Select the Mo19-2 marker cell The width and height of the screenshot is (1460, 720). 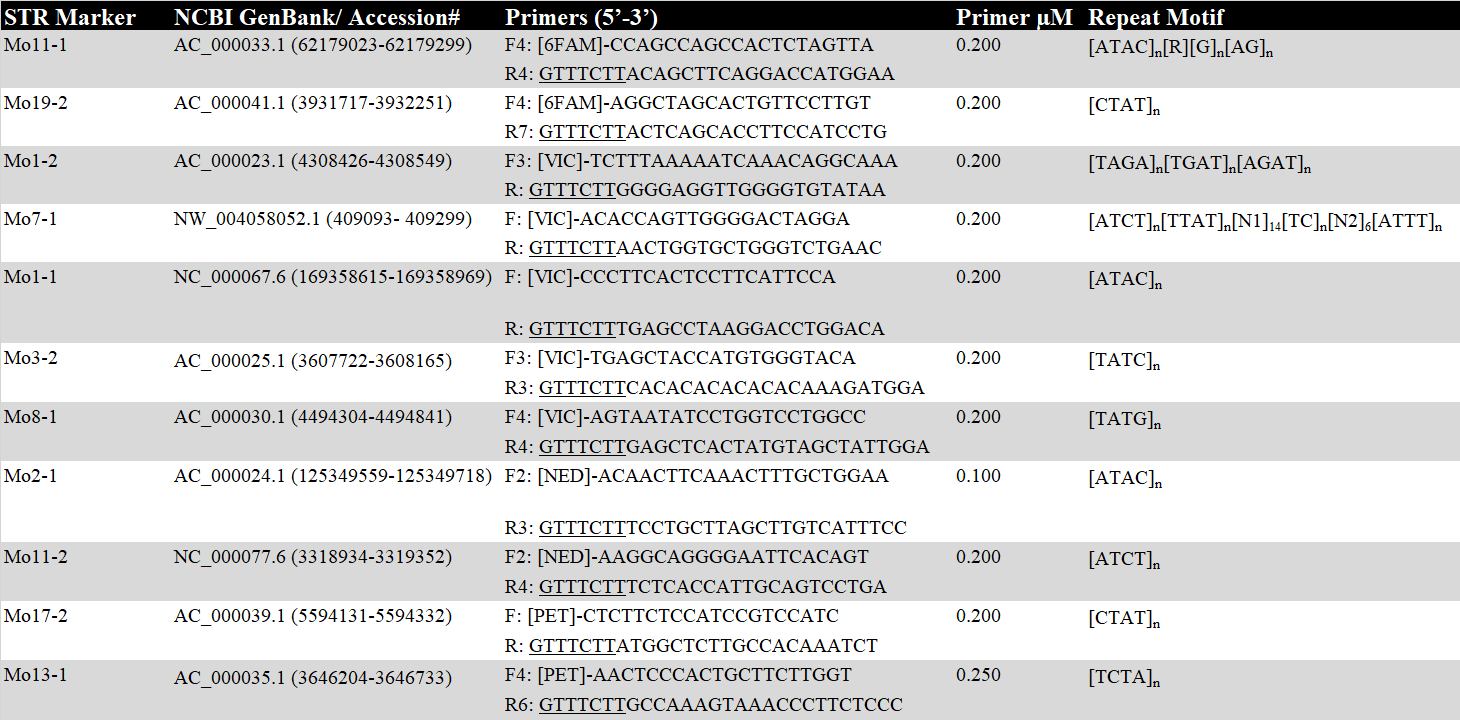click(35, 103)
